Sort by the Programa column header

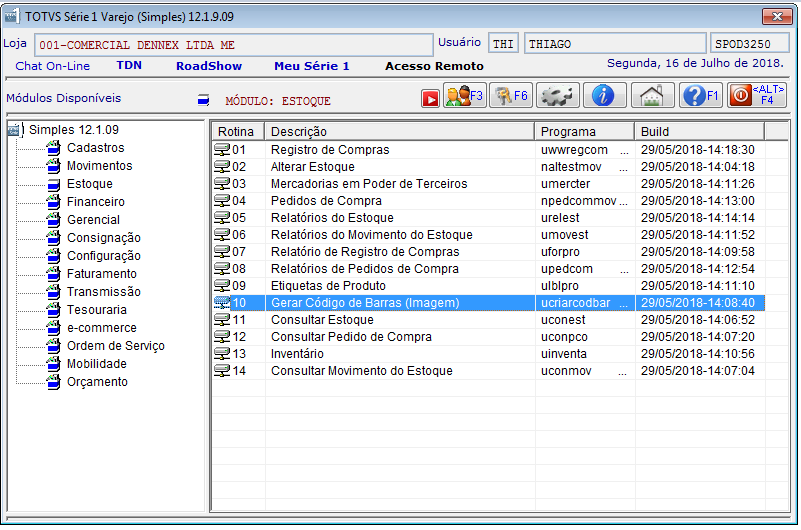click(584, 131)
